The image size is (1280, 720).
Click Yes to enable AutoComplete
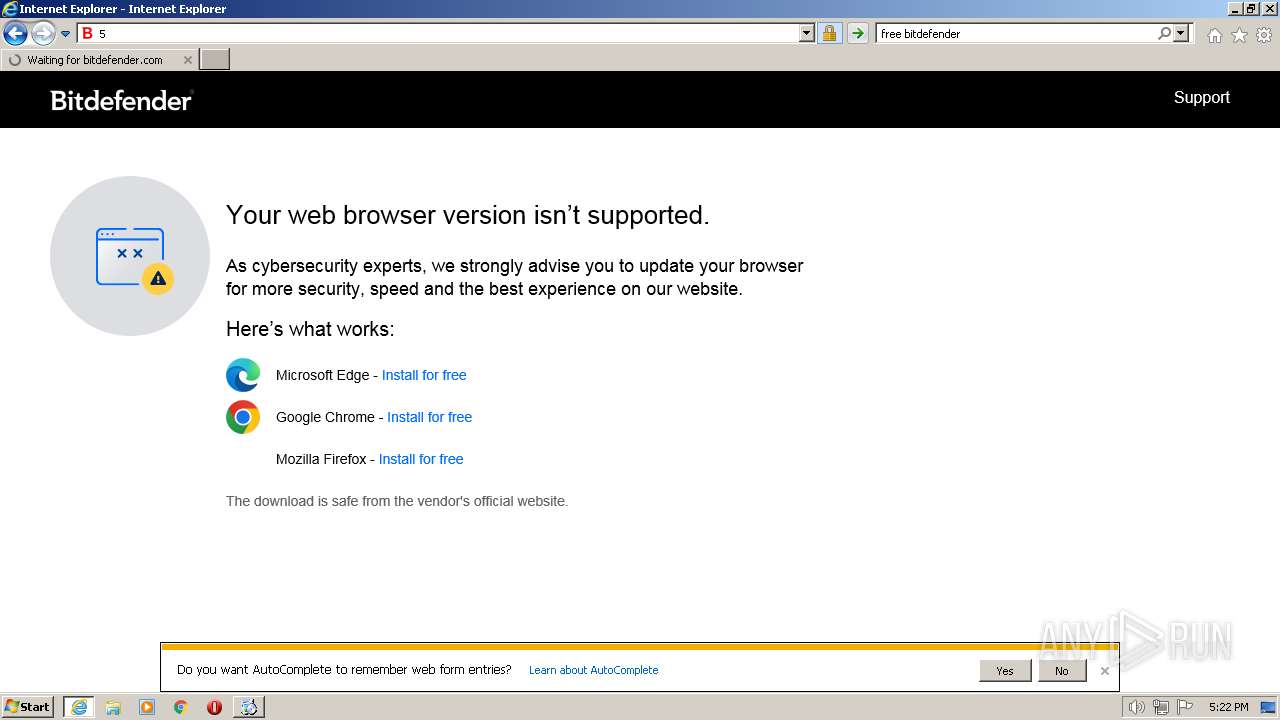pyautogui.click(x=1005, y=671)
